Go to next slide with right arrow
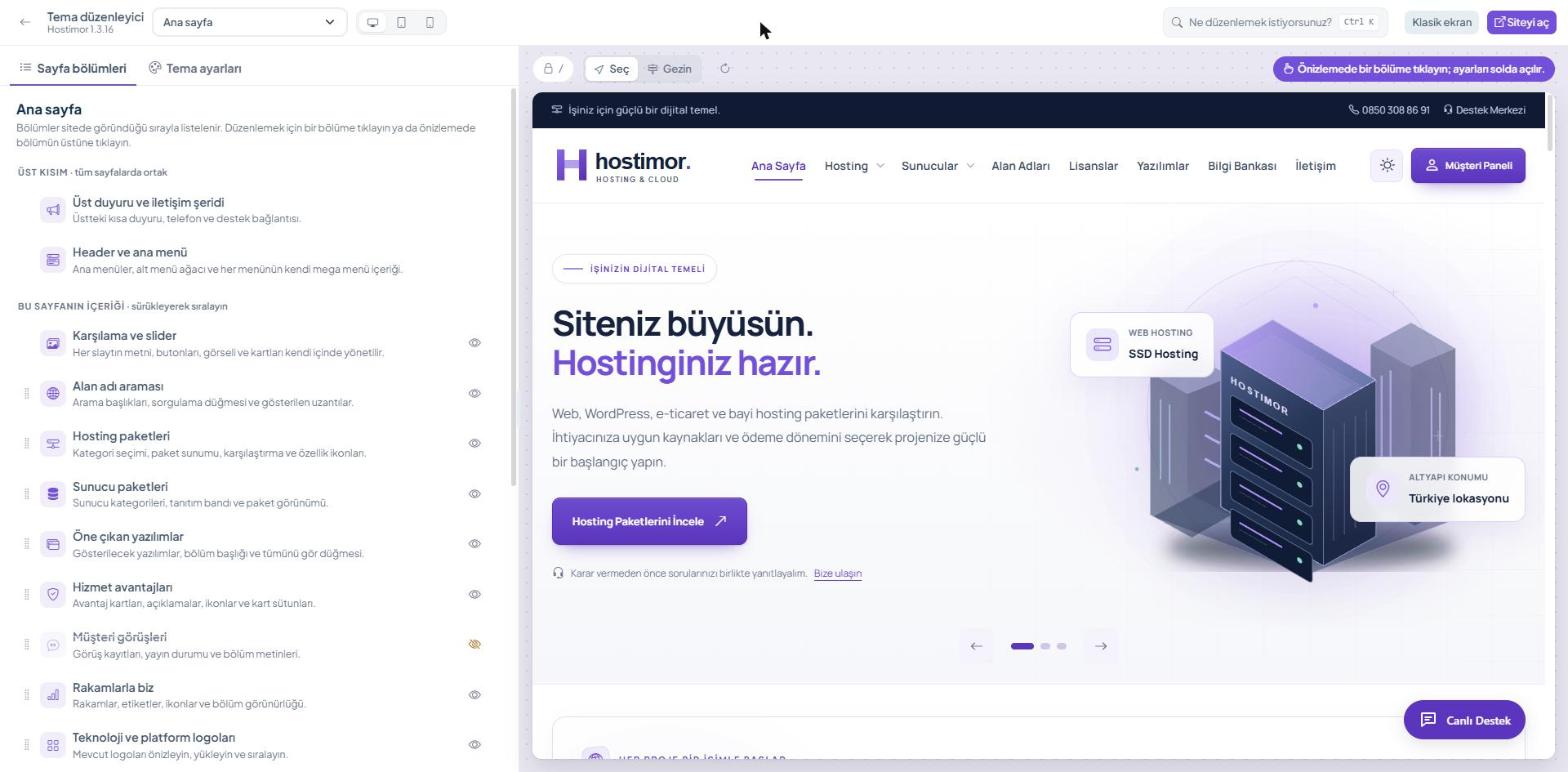 1101,646
